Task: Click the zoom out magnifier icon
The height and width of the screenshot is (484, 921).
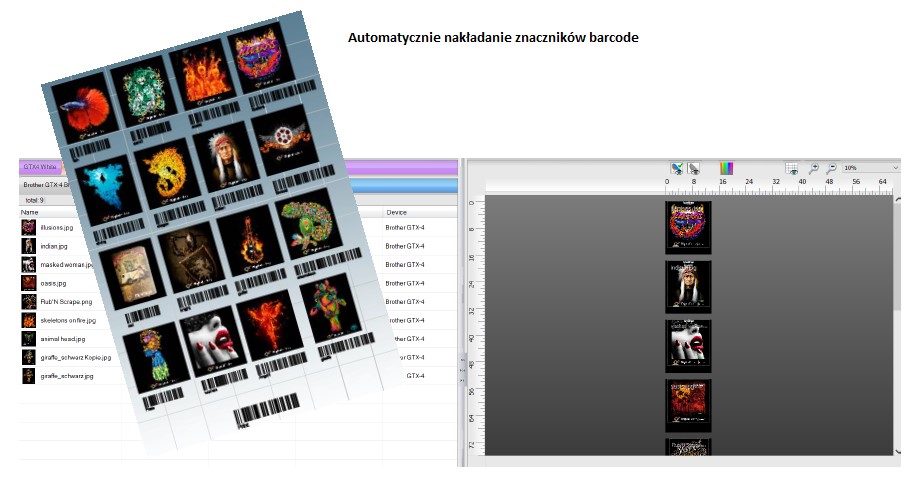Action: pyautogui.click(x=831, y=169)
